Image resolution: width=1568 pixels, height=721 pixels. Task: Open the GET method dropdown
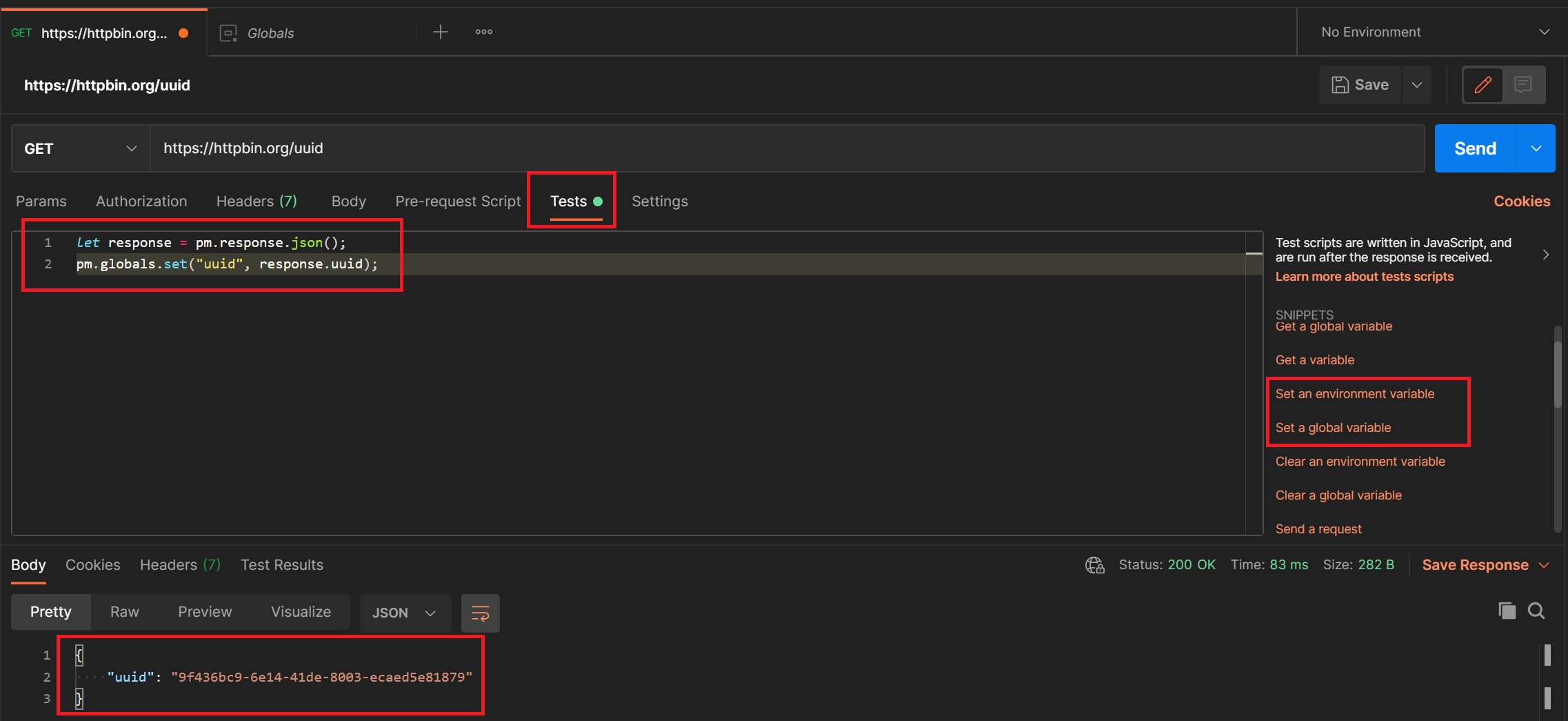click(81, 148)
